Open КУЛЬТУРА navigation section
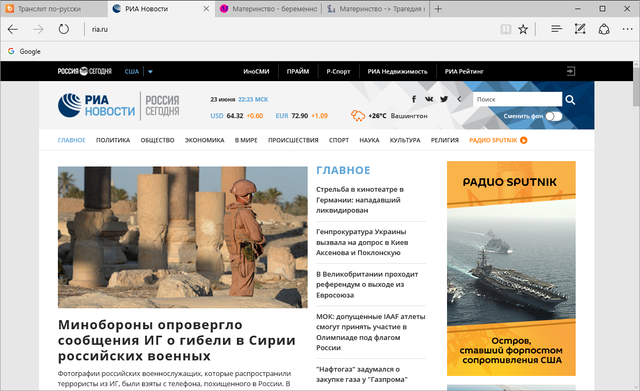640x391 pixels. pyautogui.click(x=405, y=140)
